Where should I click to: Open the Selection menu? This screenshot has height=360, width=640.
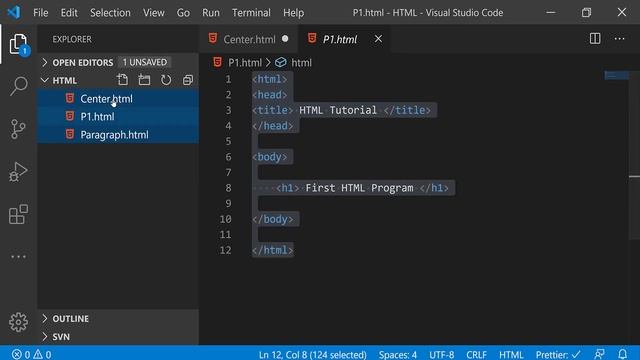click(x=110, y=13)
